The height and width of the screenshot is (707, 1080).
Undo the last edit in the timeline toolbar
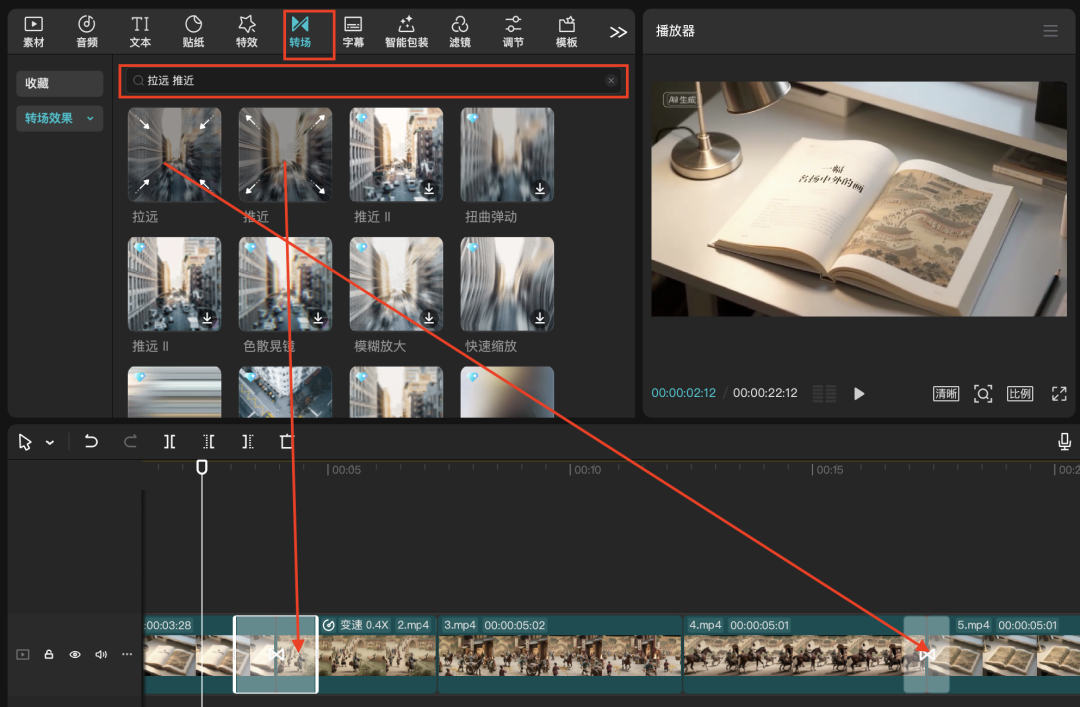[x=91, y=441]
